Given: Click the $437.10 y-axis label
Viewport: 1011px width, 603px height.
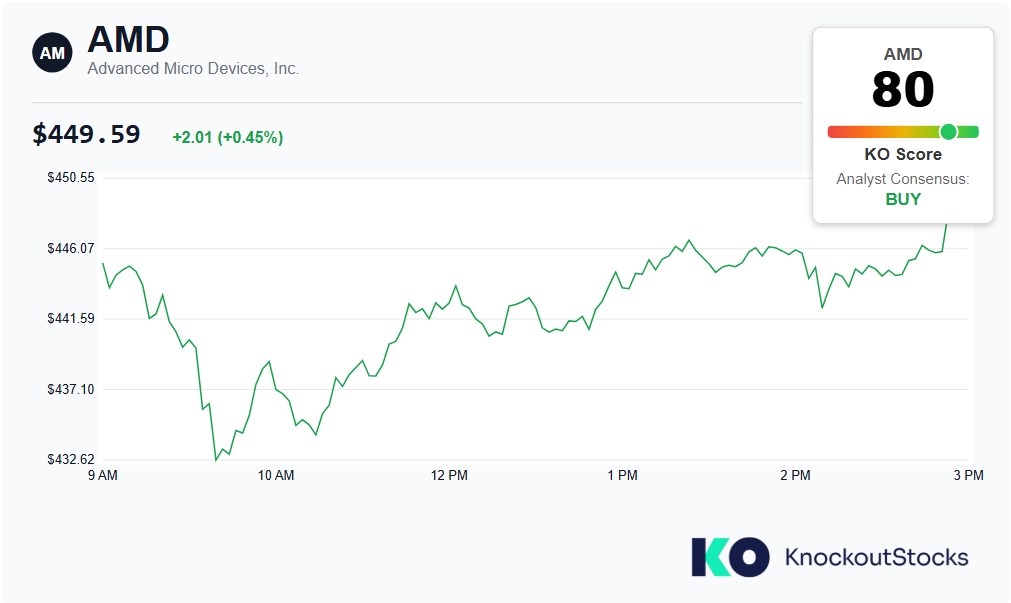Looking at the screenshot, I should coord(71,389).
